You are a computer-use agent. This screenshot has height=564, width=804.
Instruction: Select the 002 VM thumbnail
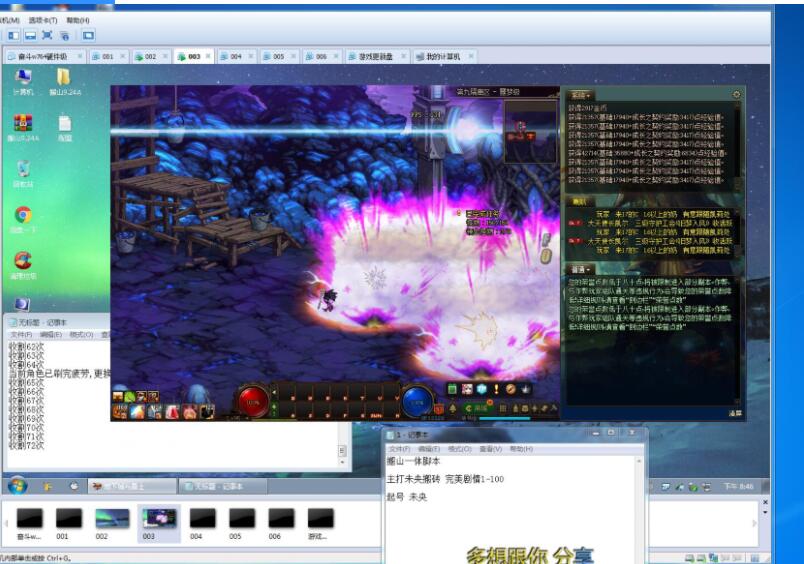tap(112, 523)
